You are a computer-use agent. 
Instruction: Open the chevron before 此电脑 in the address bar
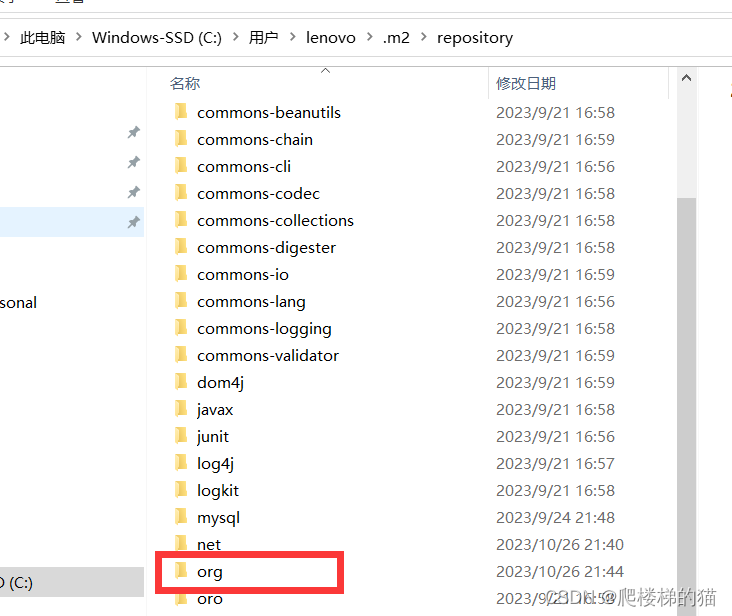pyautogui.click(x=7, y=36)
